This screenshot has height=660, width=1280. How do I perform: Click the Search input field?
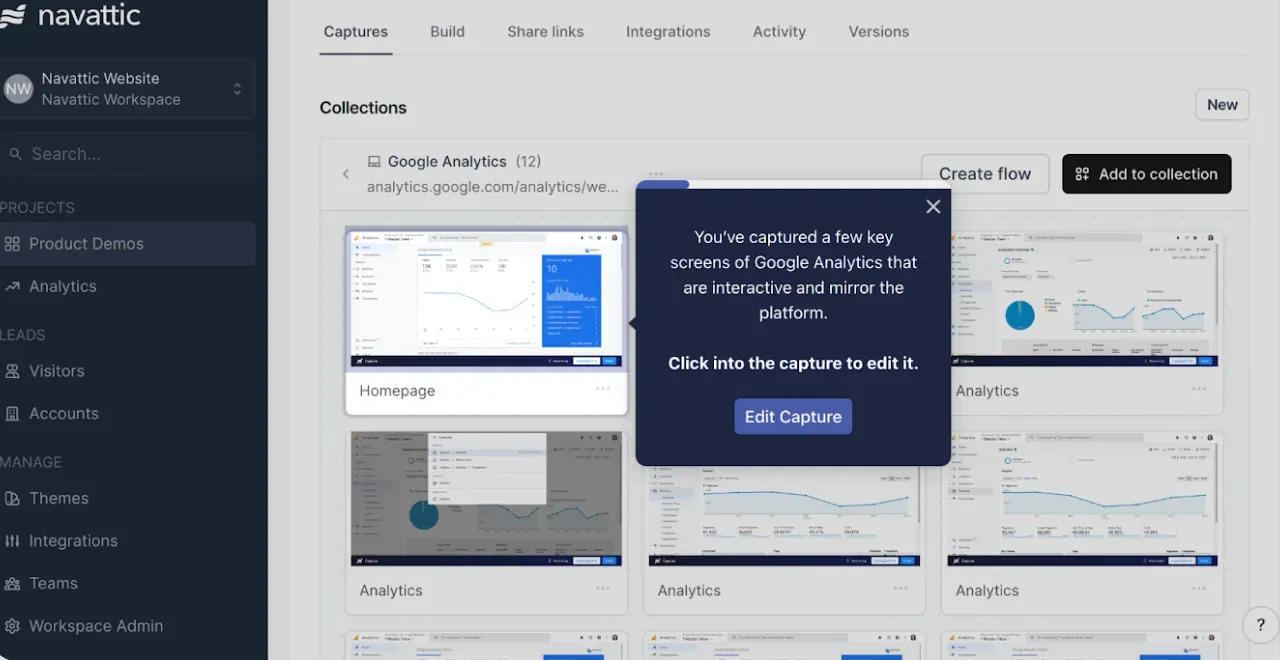(x=127, y=154)
